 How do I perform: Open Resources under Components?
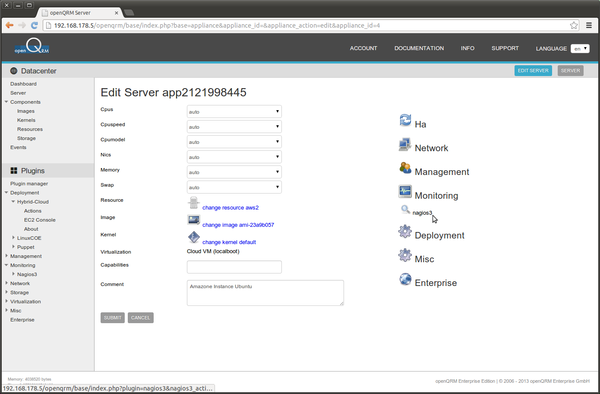coord(30,129)
